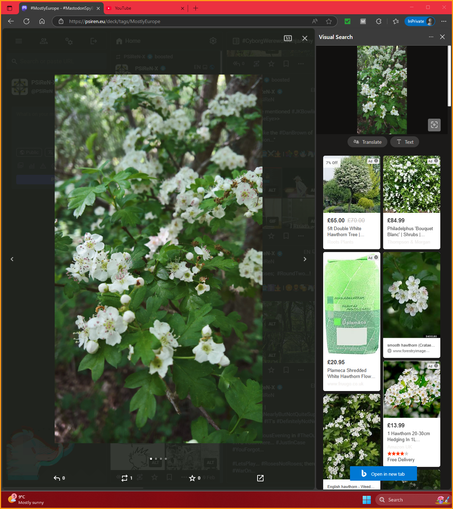Click the £65.00 price text

tap(336, 220)
